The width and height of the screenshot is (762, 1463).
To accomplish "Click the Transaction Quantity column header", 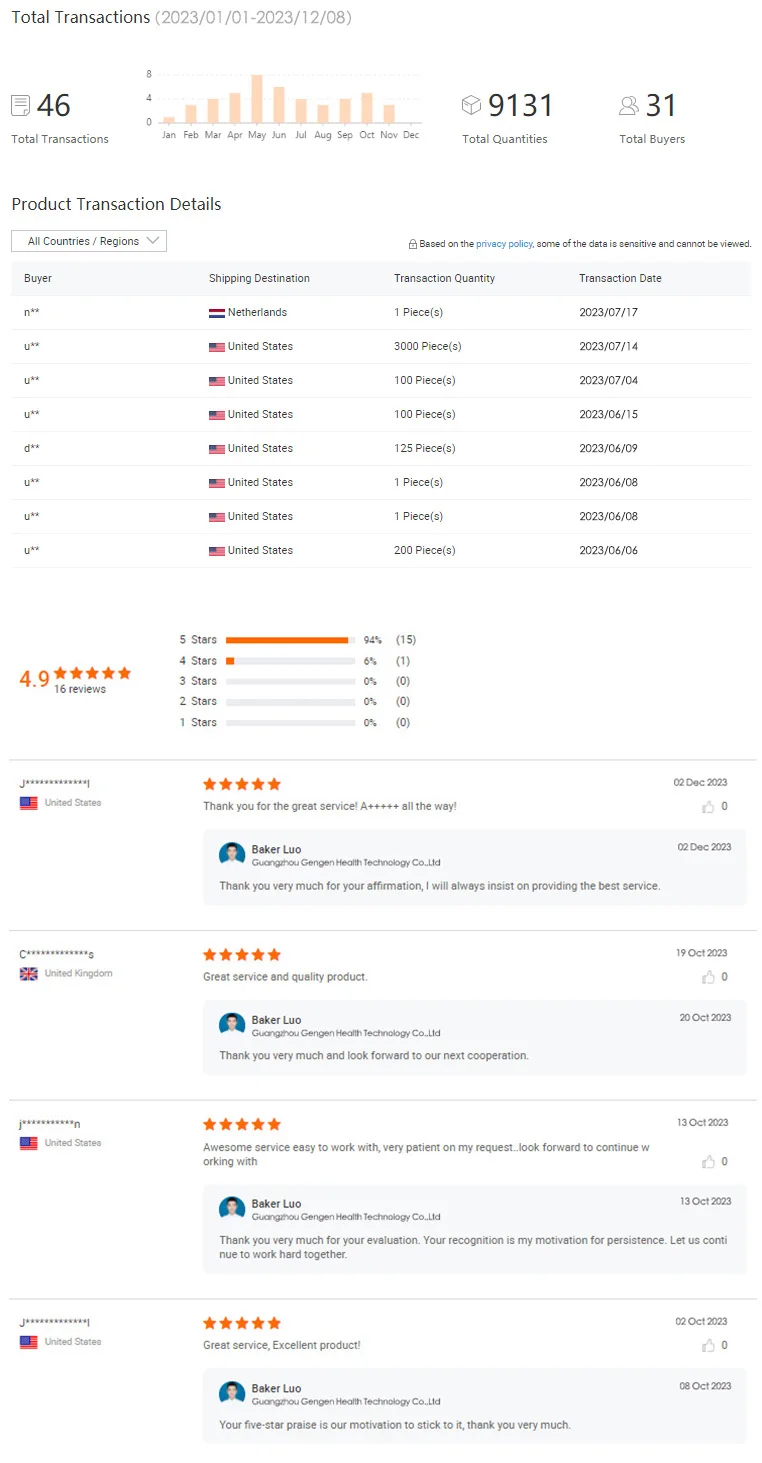I will tap(444, 278).
